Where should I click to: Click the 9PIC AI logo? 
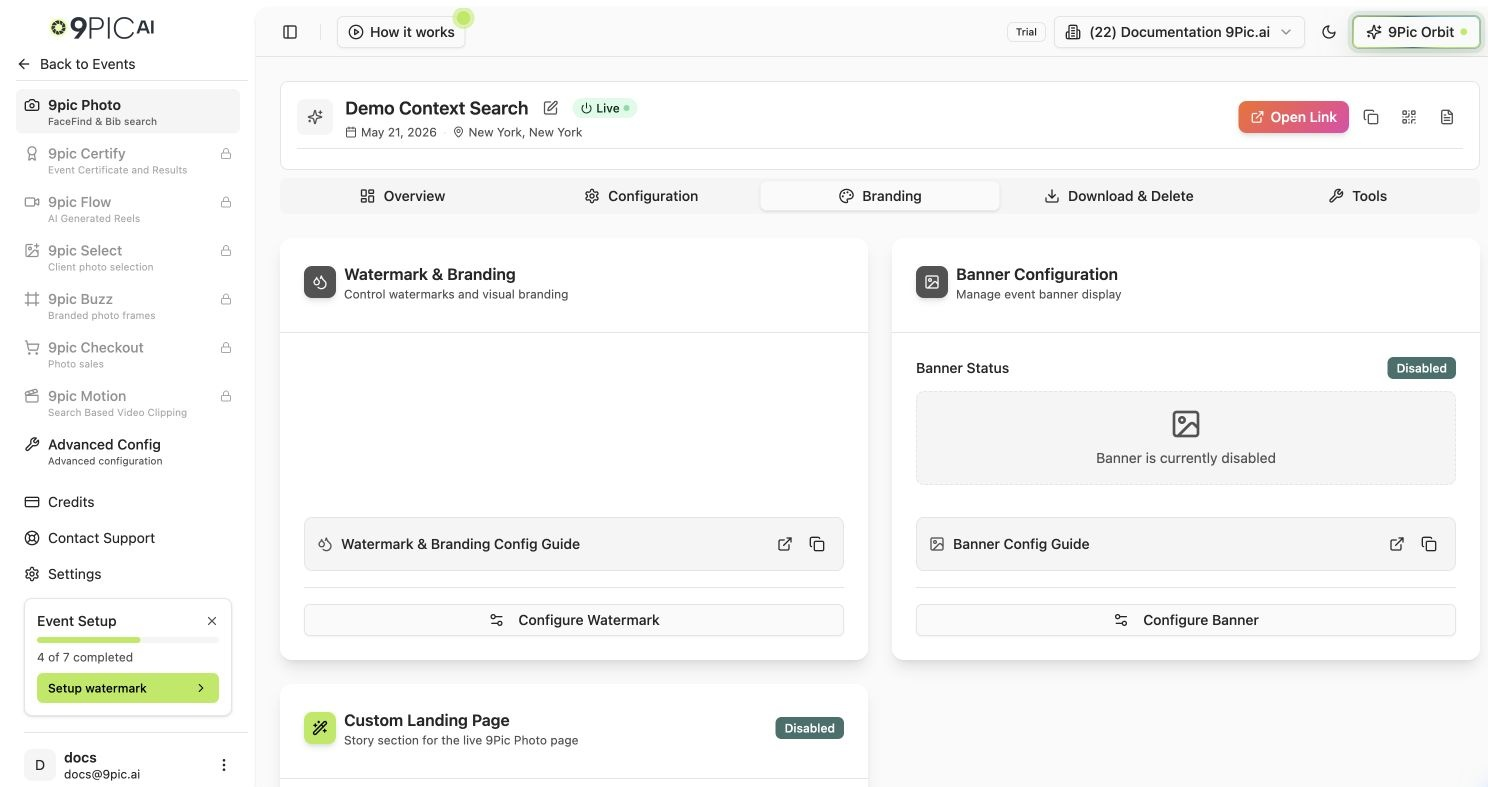[x=103, y=28]
